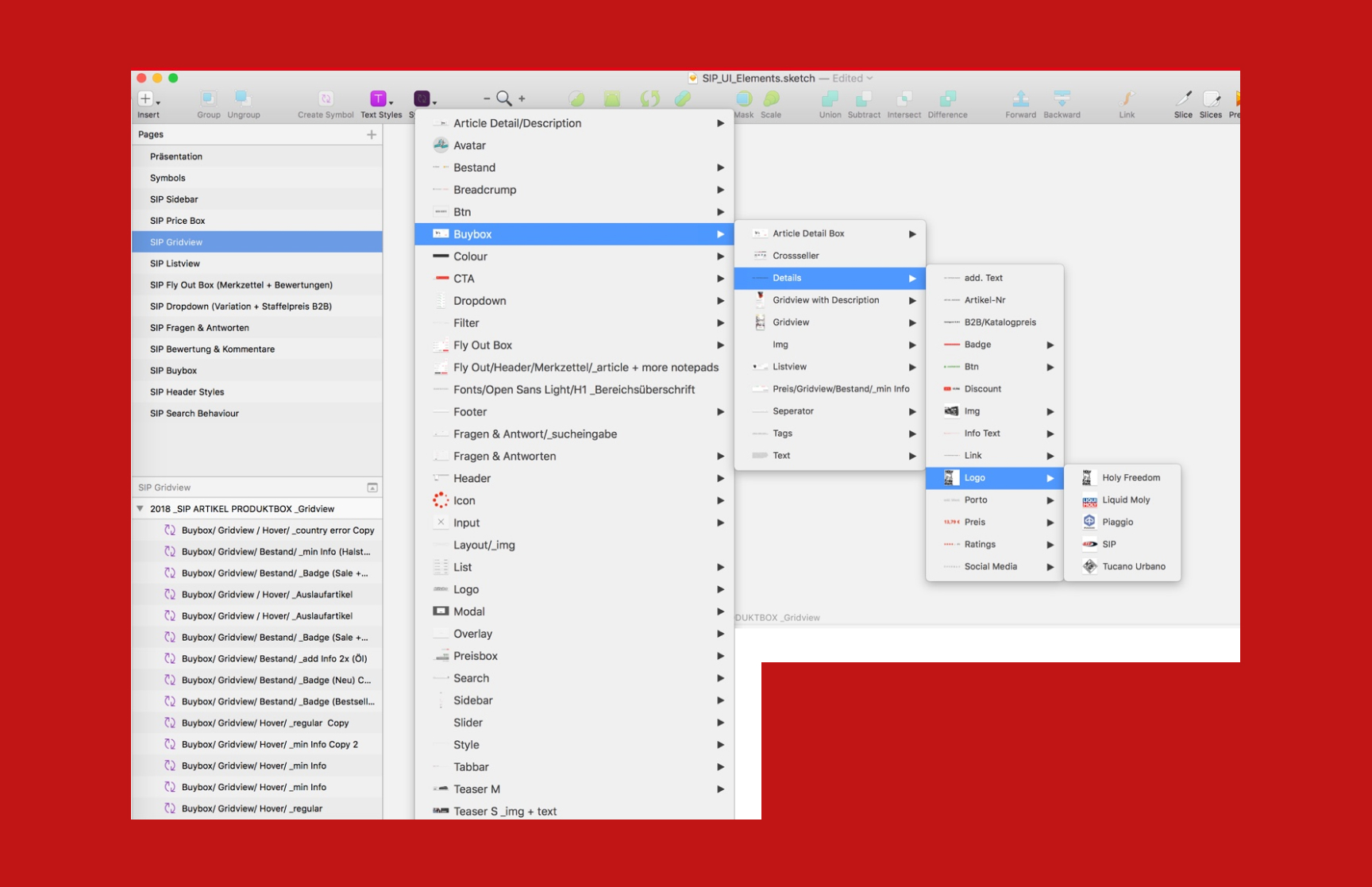Click the green fullscreen window button
The image size is (1372, 887).
[173, 78]
